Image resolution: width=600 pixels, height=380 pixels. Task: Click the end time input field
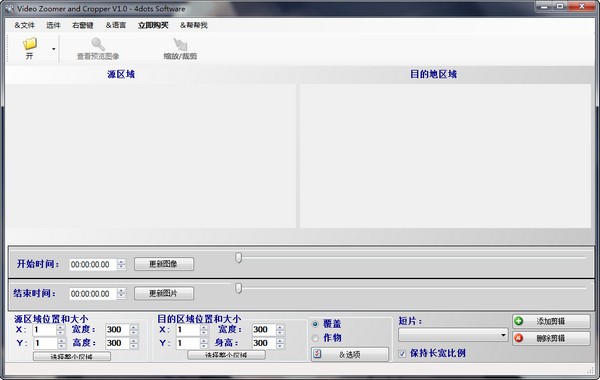(93, 294)
